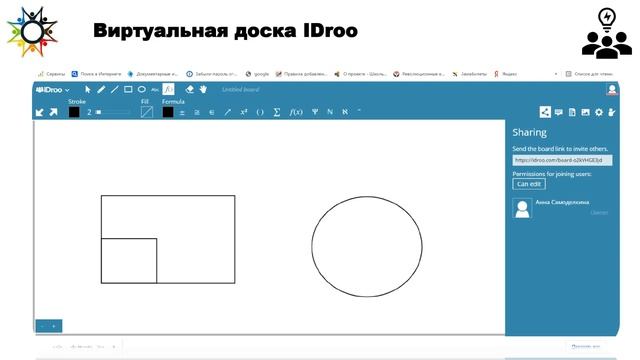Click the Fill no-color swatch
The image size is (640, 360).
tap(147, 112)
